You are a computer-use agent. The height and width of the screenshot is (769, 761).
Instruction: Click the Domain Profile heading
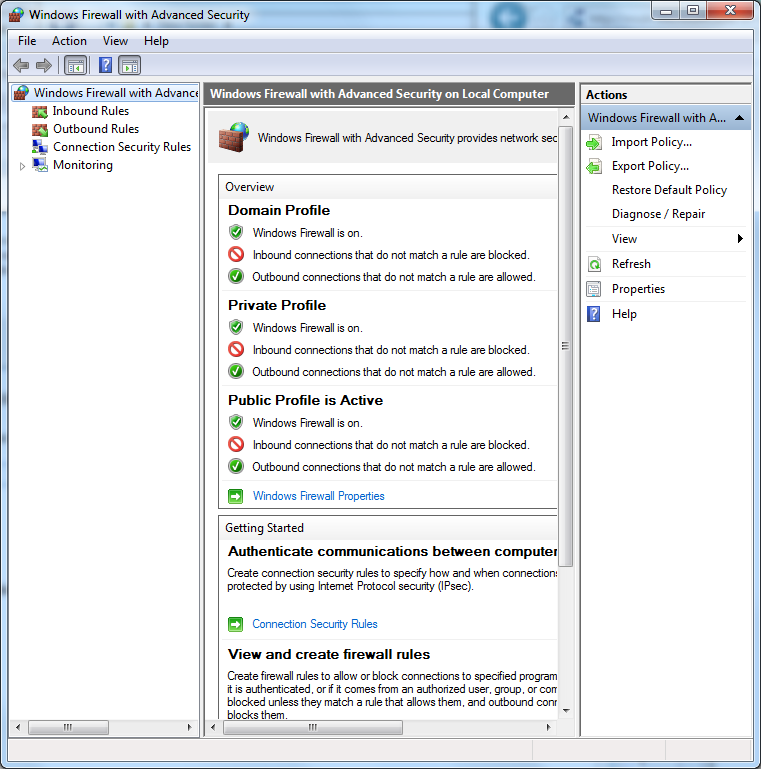279,210
